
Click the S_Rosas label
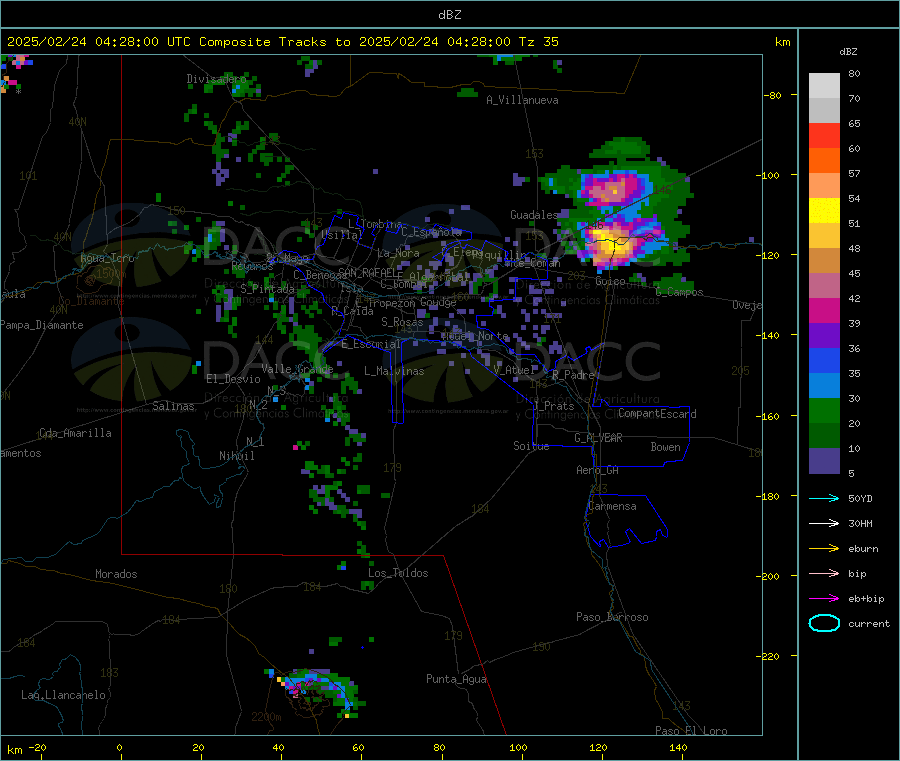pos(402,322)
